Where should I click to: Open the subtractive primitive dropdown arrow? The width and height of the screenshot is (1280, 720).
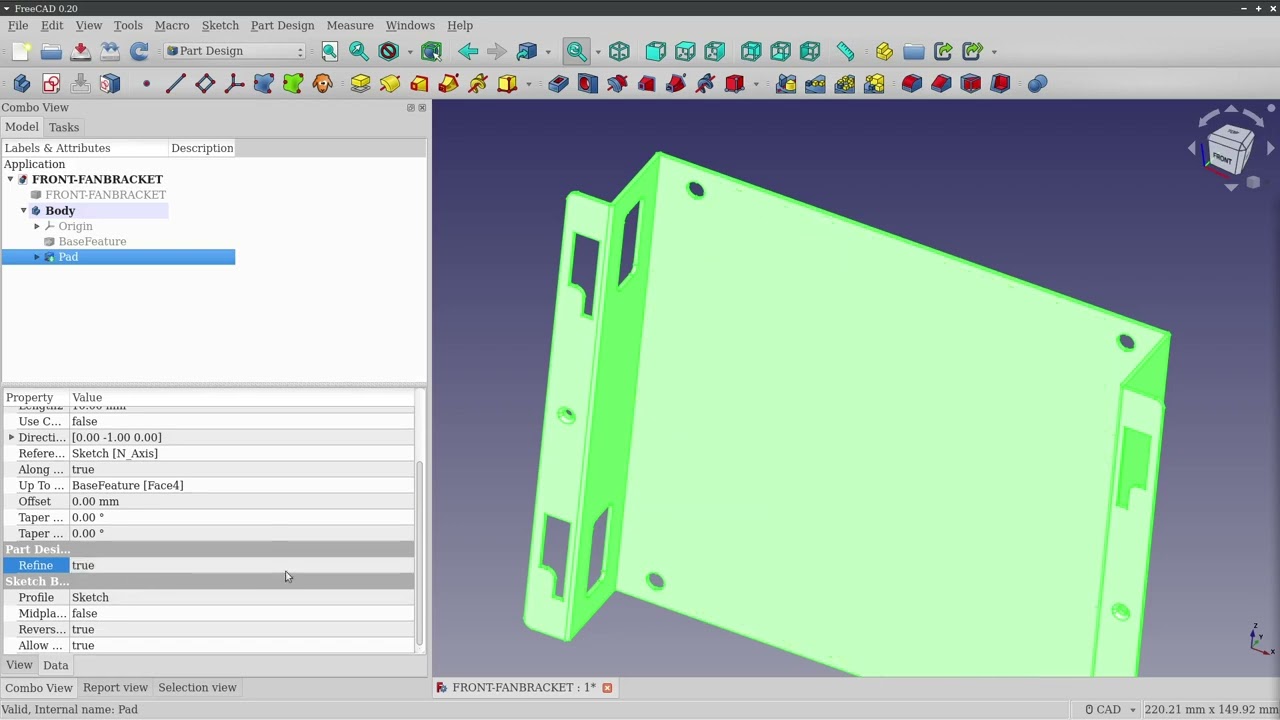[x=755, y=85]
